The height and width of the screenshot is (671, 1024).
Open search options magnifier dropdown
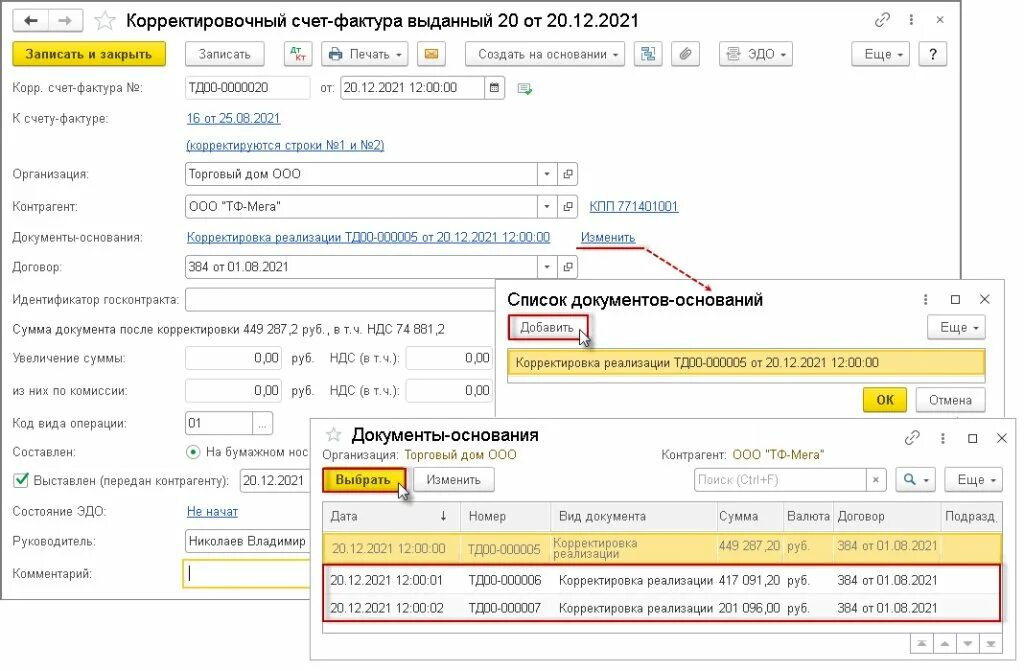pyautogui.click(x=916, y=480)
